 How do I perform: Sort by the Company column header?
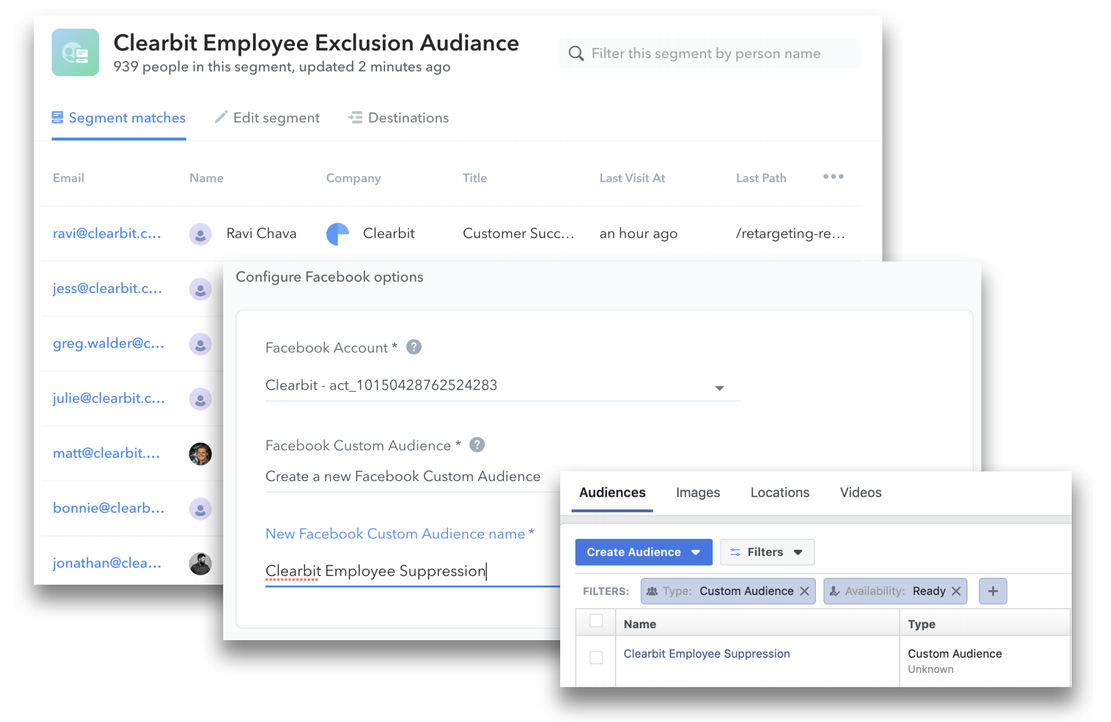(x=353, y=178)
